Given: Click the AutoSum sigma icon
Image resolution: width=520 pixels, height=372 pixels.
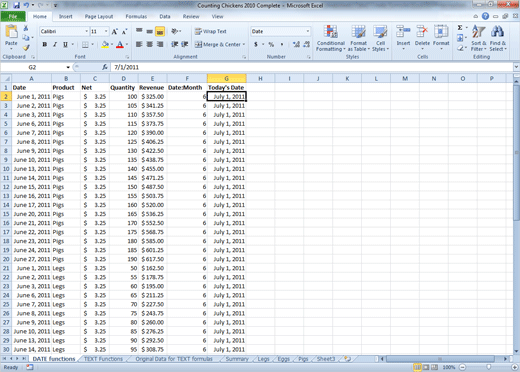Looking at the screenshot, I should click(460, 28).
